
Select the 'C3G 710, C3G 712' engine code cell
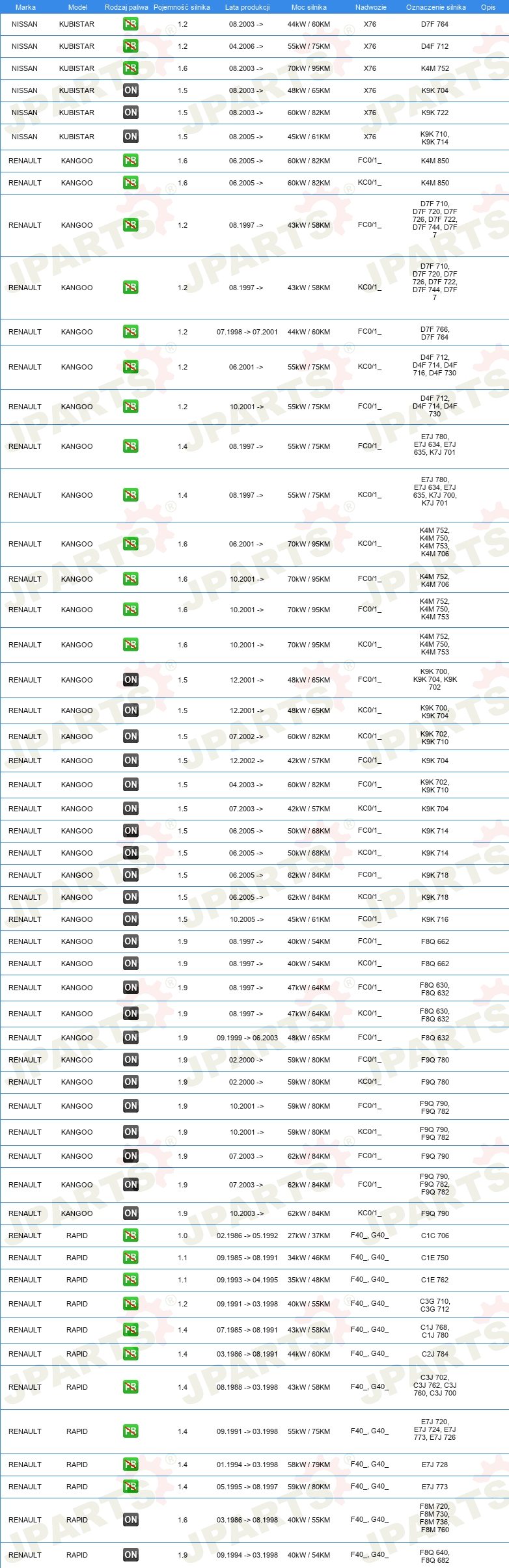pos(435,1305)
